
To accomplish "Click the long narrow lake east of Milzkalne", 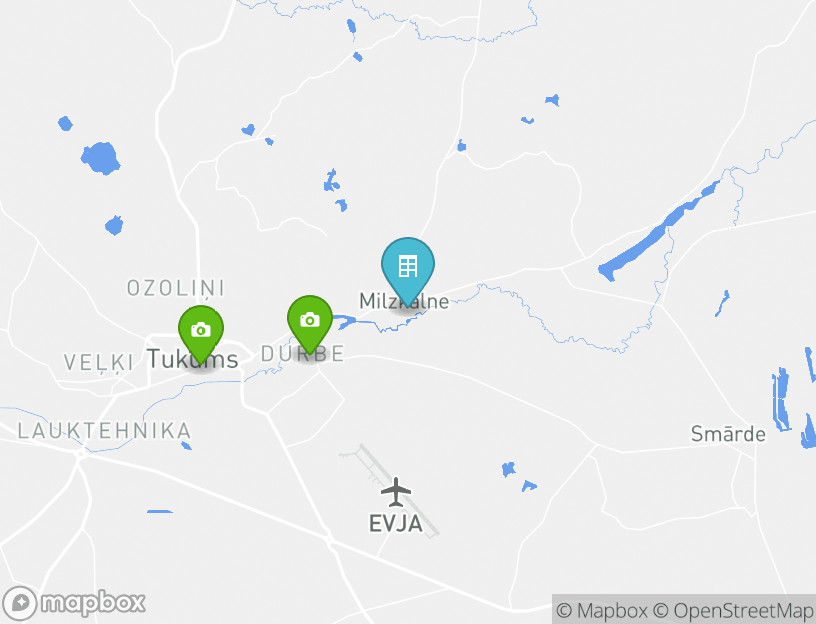I will 658,232.
